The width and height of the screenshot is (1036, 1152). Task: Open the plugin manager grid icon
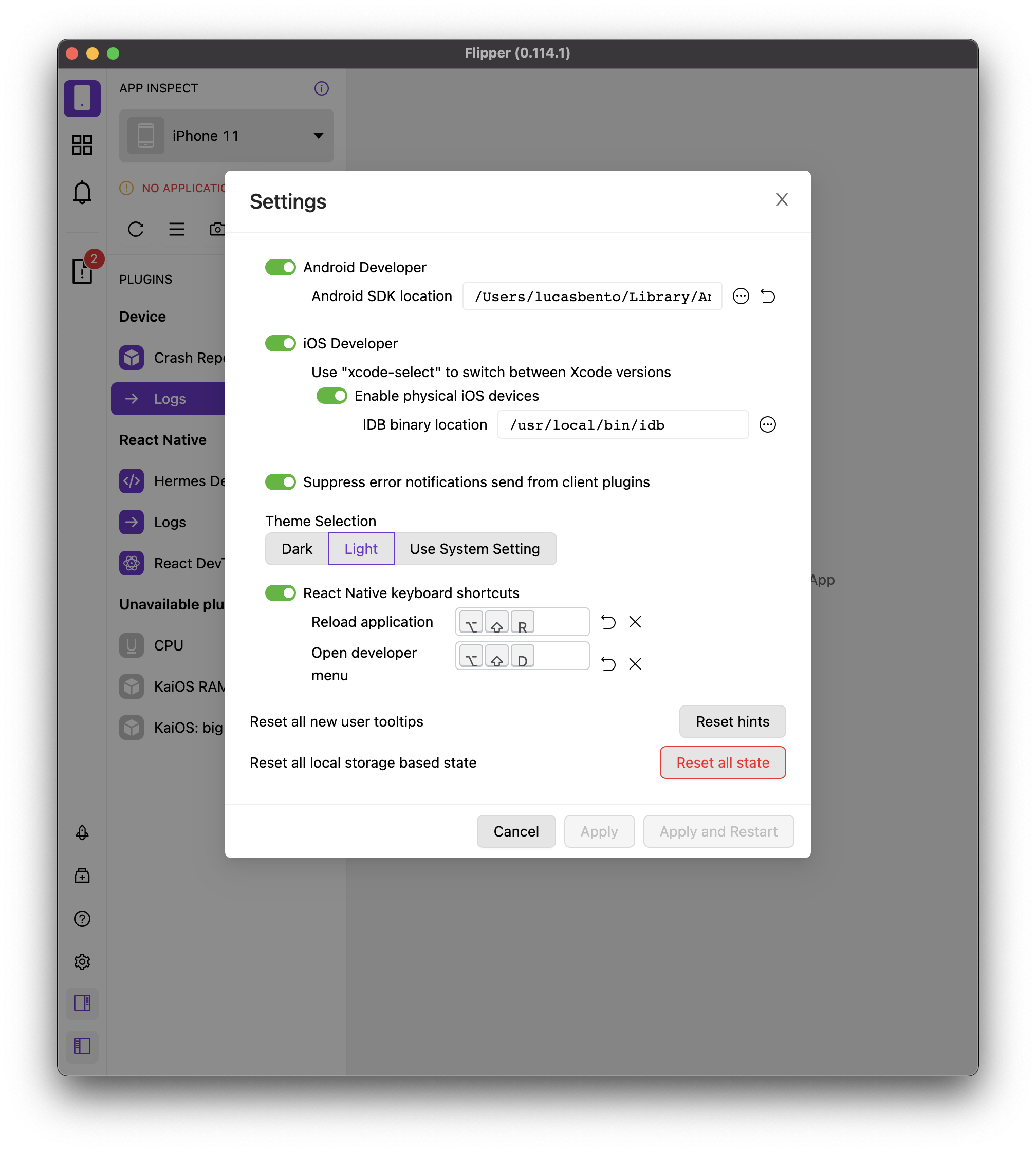(82, 144)
